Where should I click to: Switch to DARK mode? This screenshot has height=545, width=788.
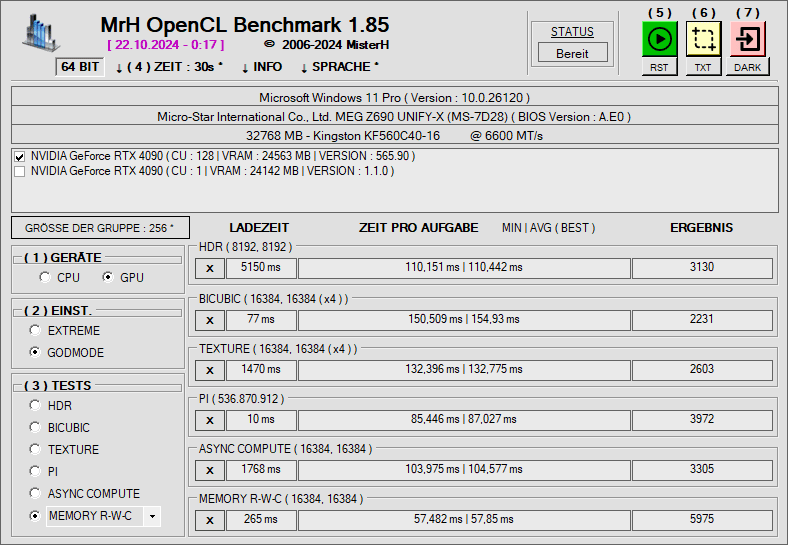(x=747, y=67)
